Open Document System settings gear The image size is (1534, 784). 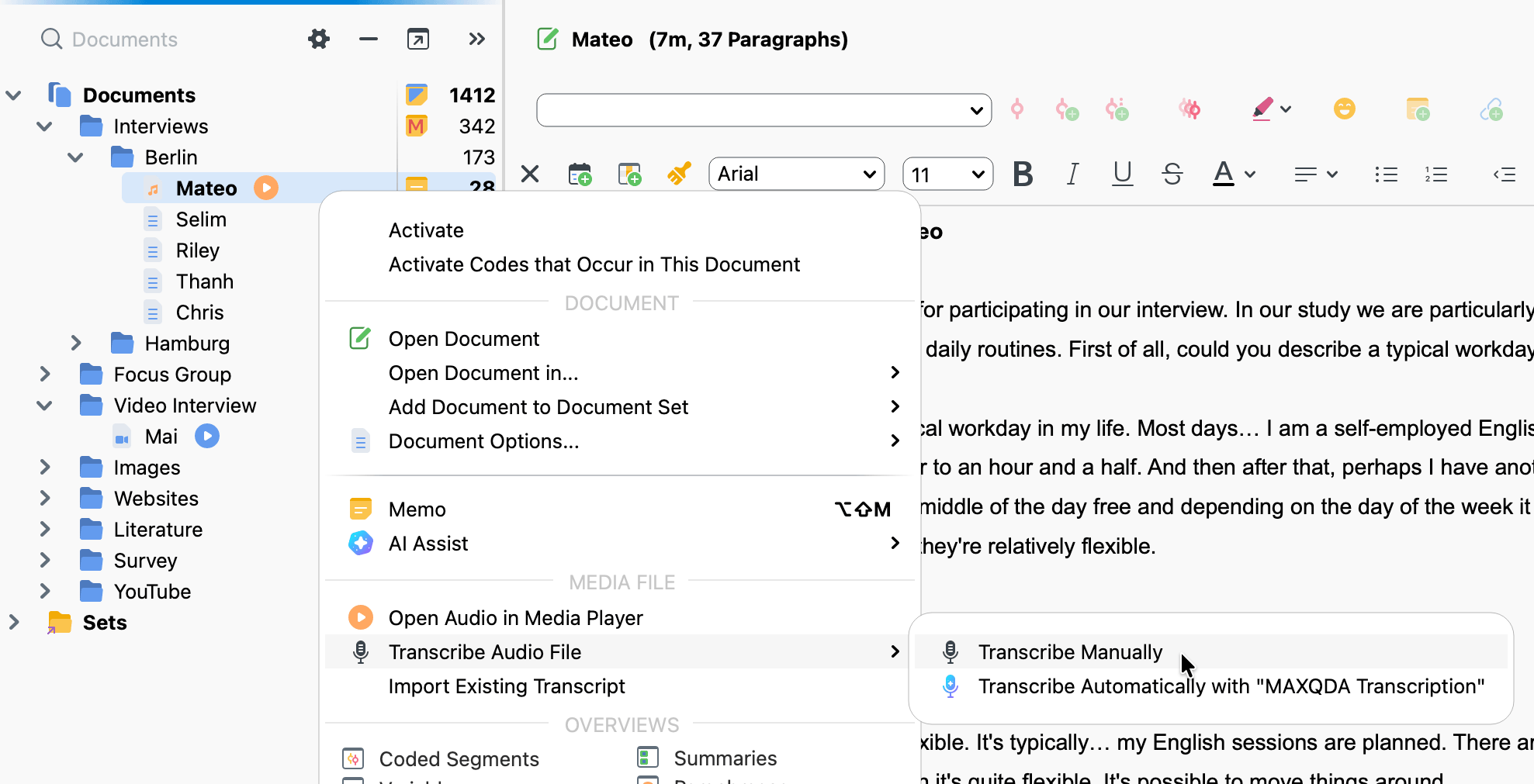click(x=319, y=39)
